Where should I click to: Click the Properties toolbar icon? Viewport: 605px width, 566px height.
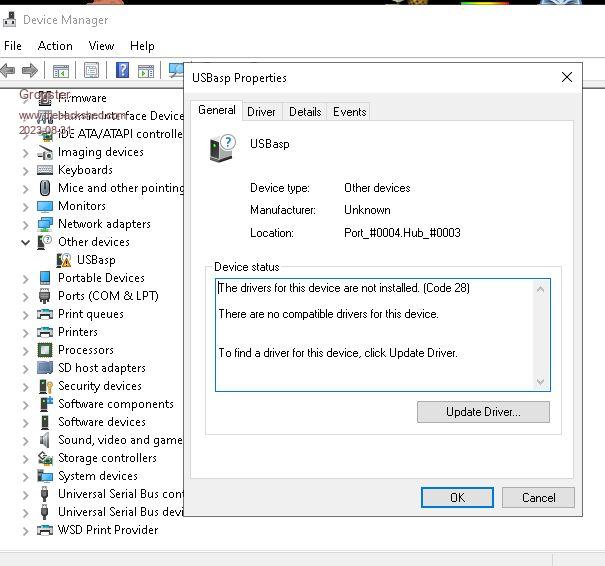click(x=92, y=71)
